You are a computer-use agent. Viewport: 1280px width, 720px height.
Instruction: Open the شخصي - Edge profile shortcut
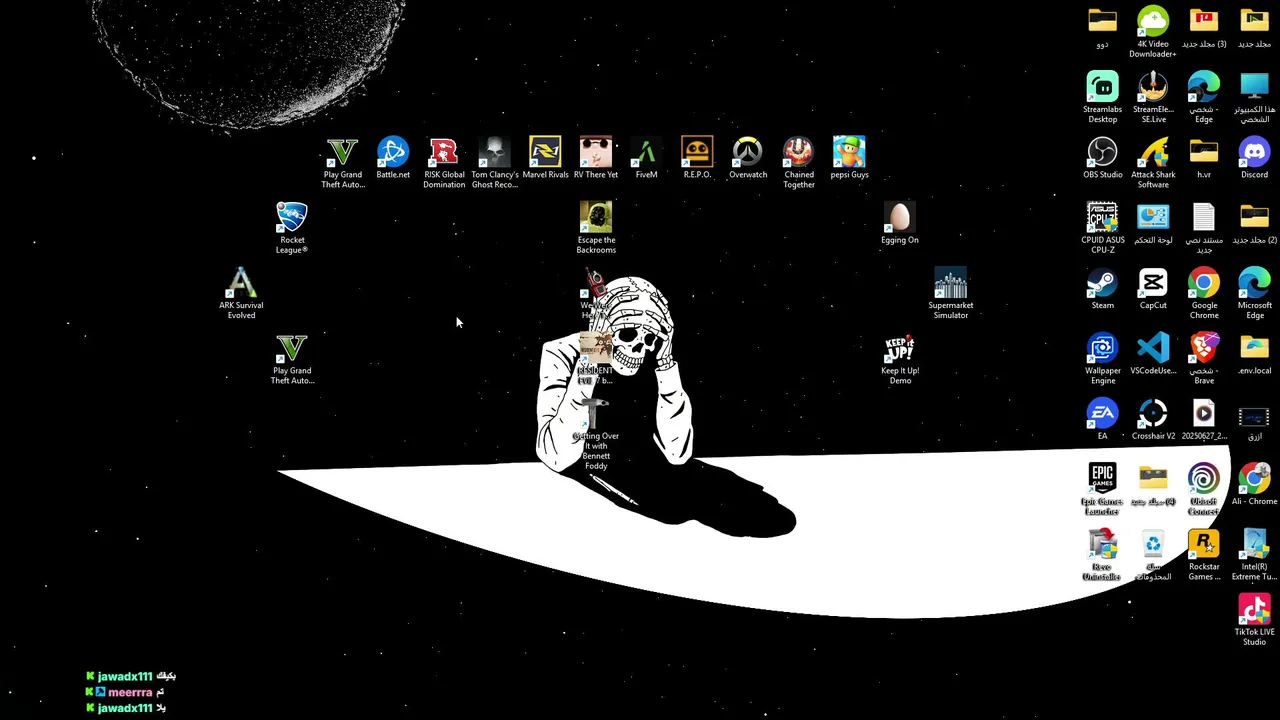tap(1204, 97)
